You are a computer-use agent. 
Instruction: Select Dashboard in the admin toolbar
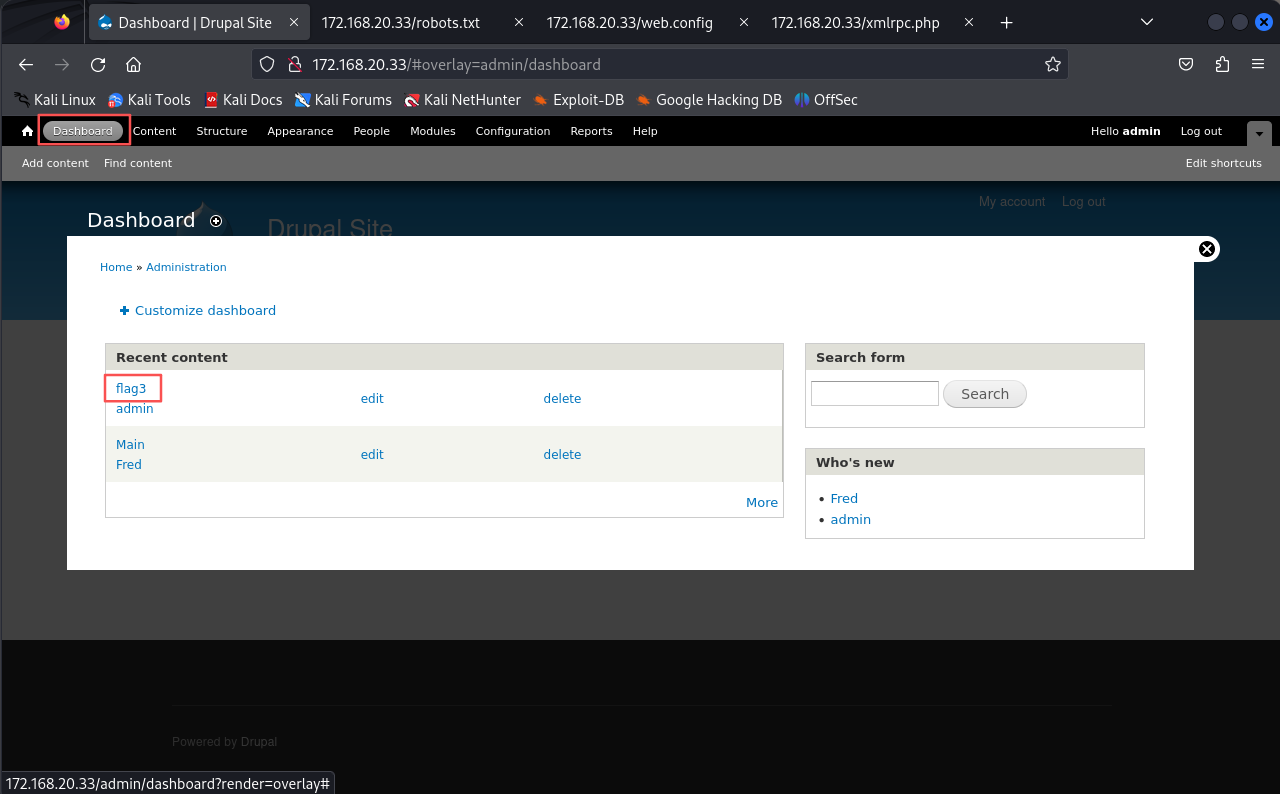(x=83, y=131)
